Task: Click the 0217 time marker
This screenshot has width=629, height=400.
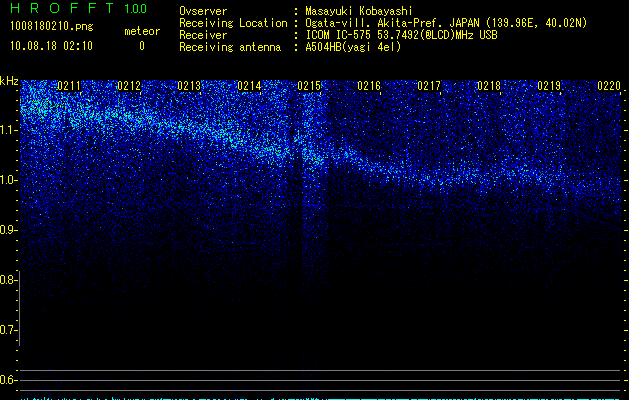Action: tap(429, 86)
